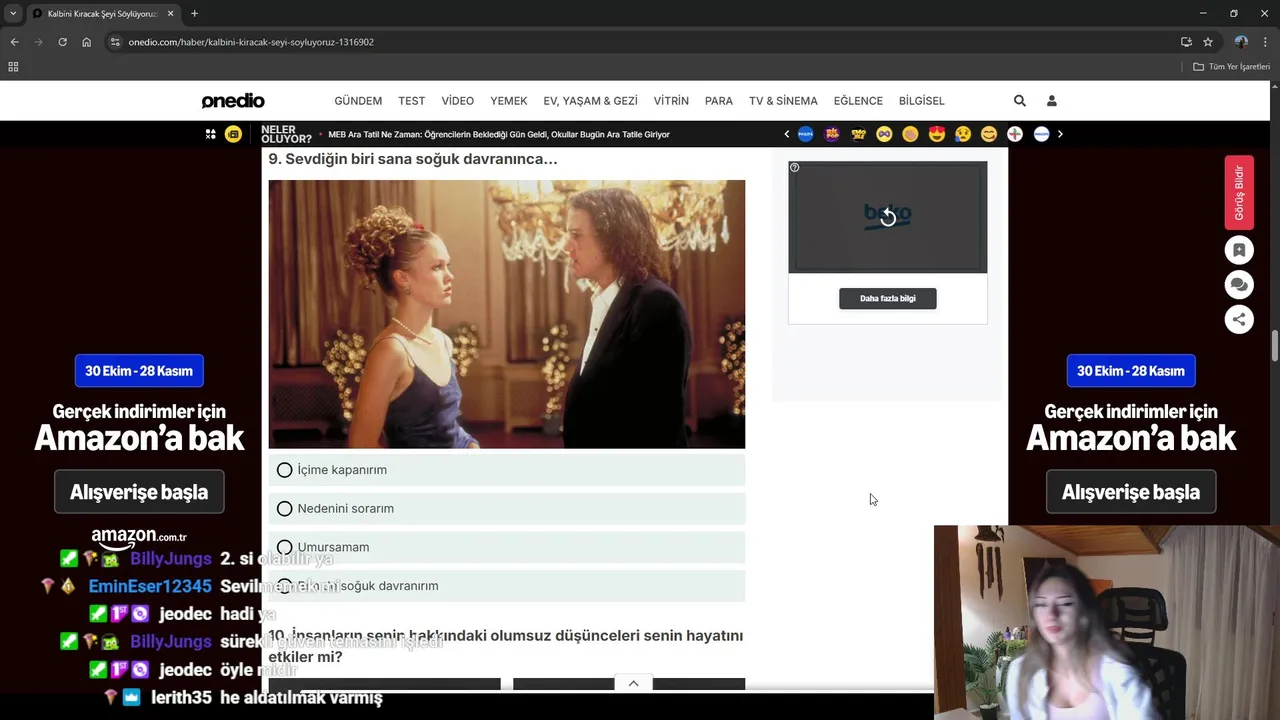Open the user account icon
1280x720 pixels.
pos(1052,101)
